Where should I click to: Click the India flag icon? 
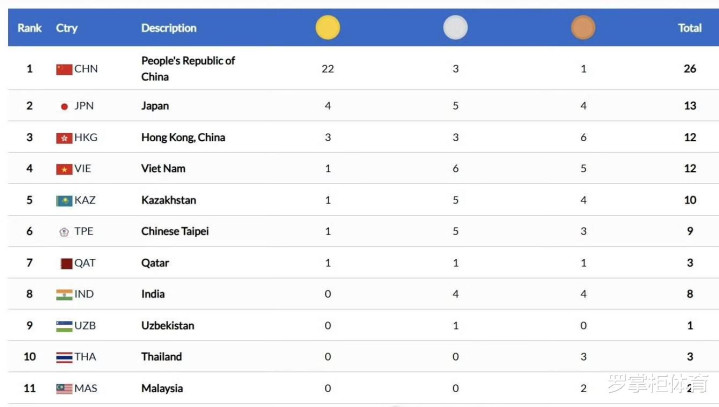click(x=64, y=294)
